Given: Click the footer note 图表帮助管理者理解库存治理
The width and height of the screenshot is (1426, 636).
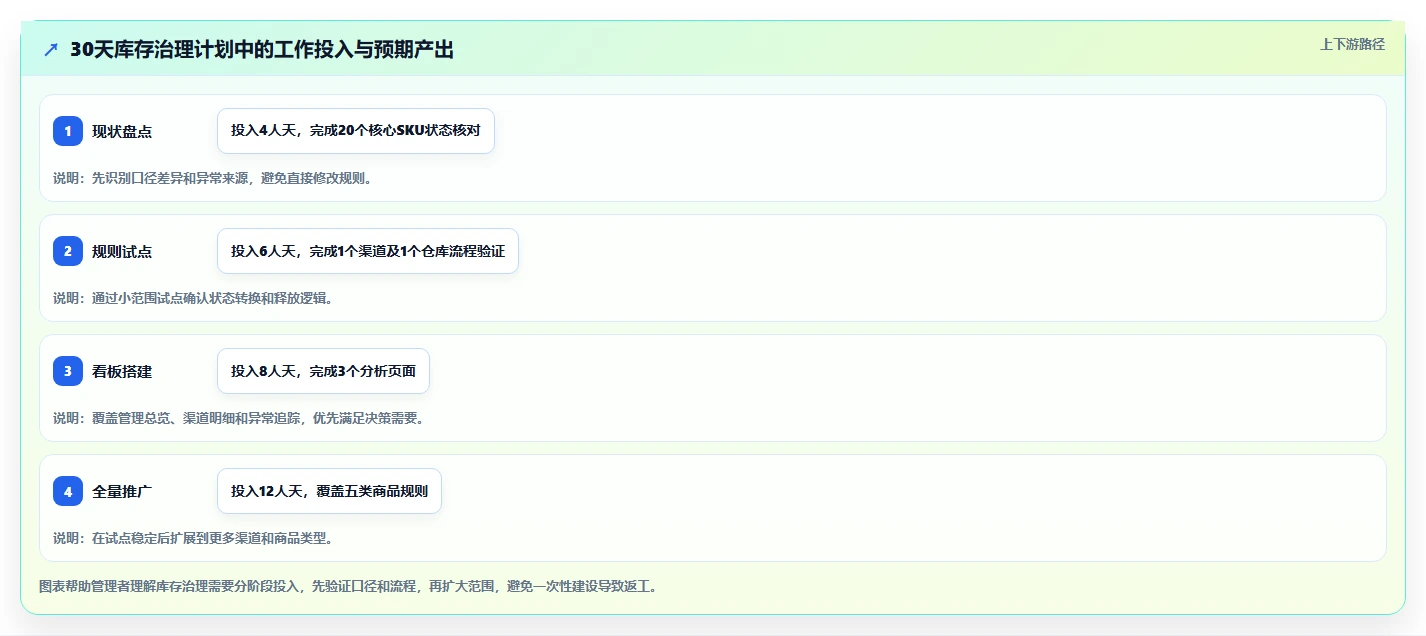Looking at the screenshot, I should 348,586.
